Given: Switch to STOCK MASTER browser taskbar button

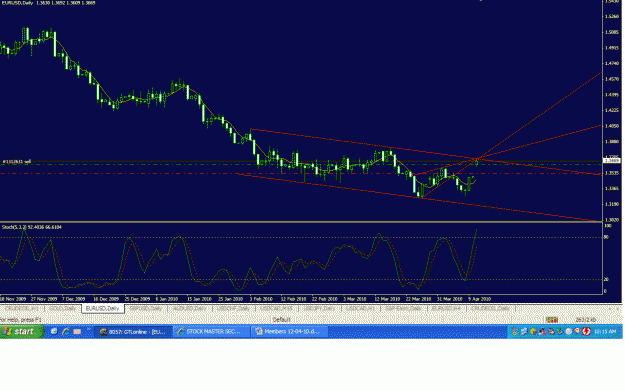Looking at the screenshot, I should (x=211, y=332).
